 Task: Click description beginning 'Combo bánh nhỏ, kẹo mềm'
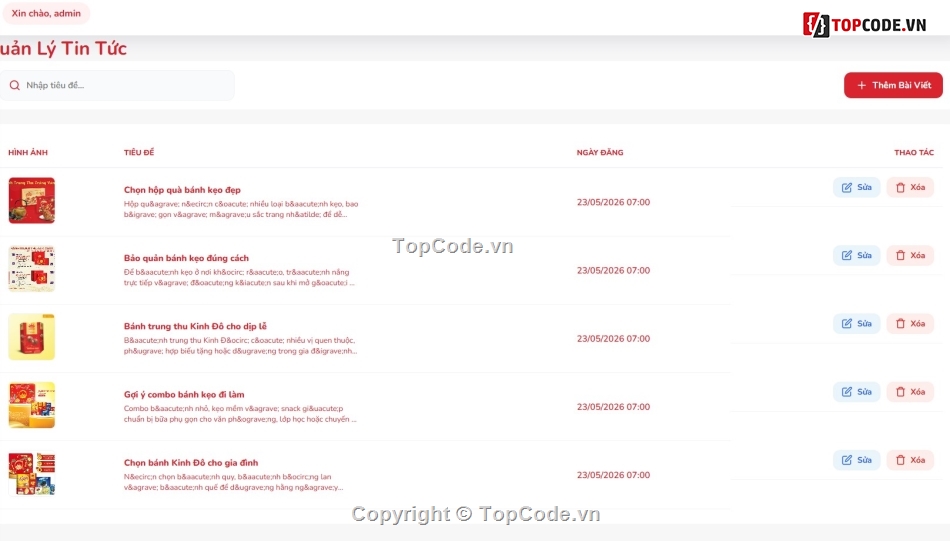point(241,414)
